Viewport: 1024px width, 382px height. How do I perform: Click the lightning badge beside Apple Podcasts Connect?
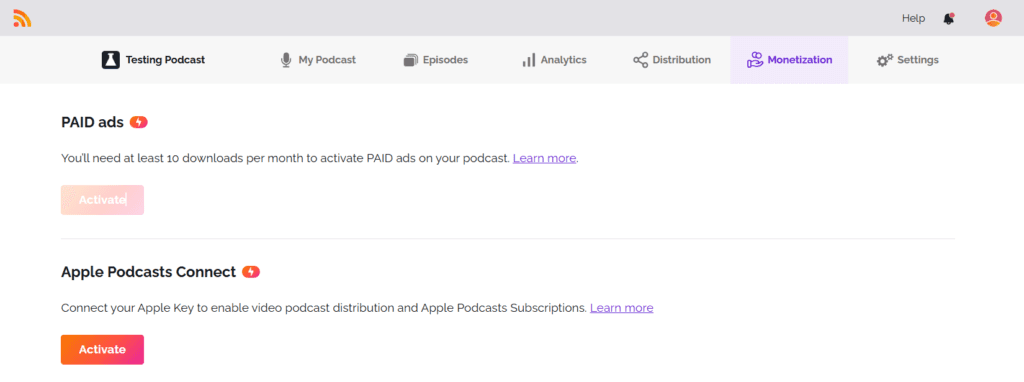pyautogui.click(x=251, y=272)
